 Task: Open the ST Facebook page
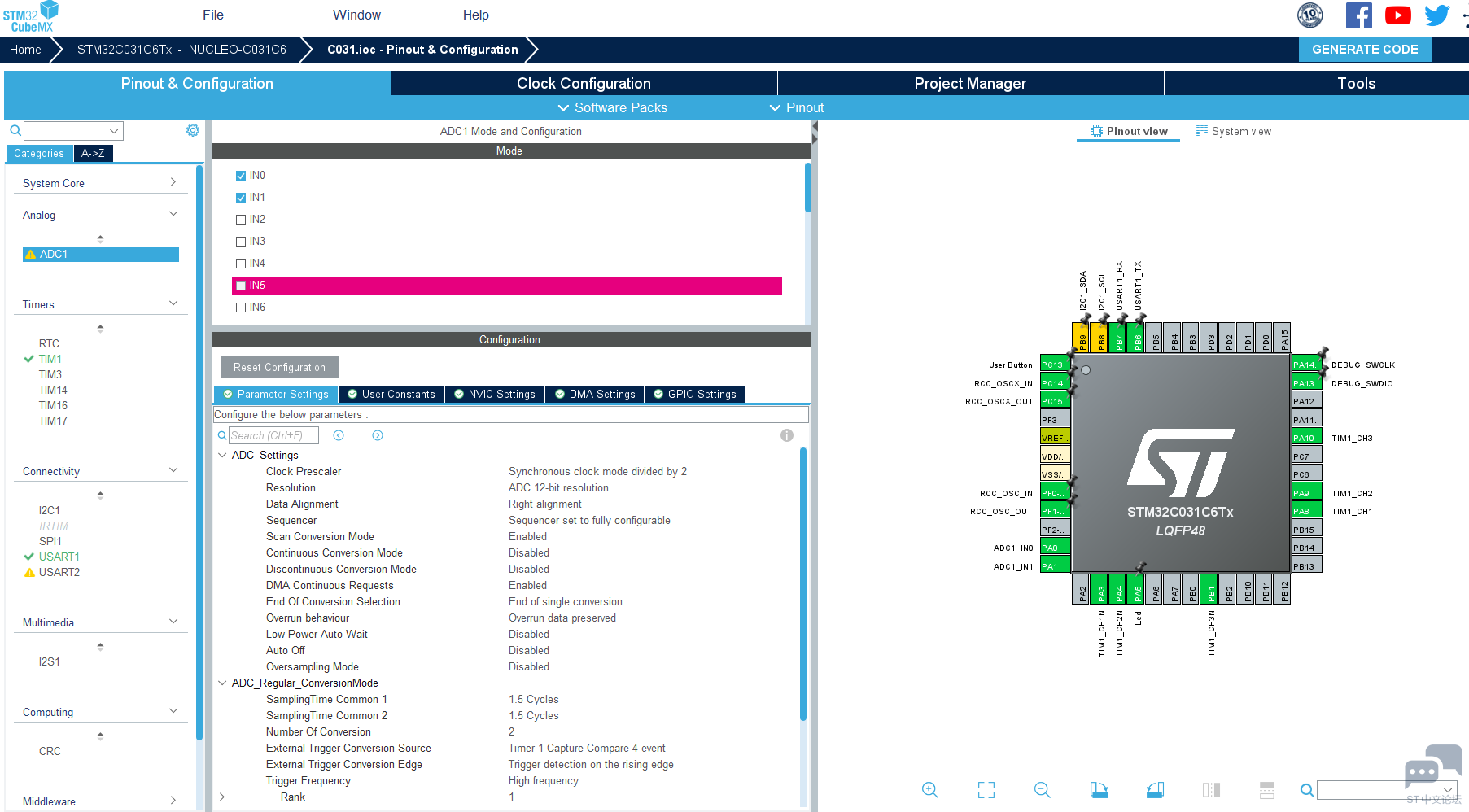pyautogui.click(x=1358, y=15)
